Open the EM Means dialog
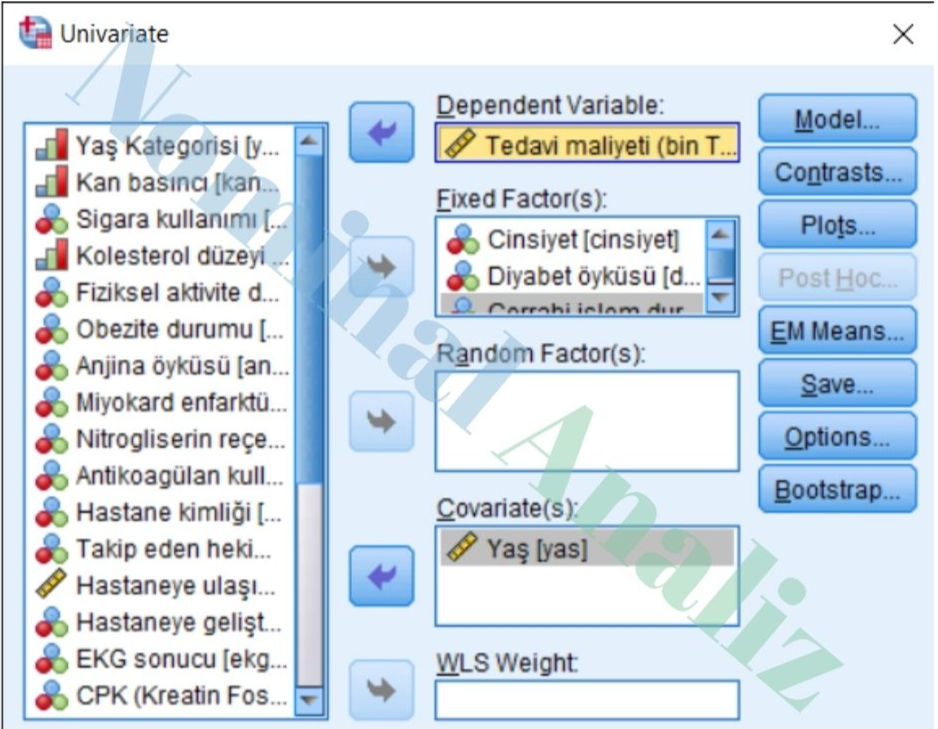Image resolution: width=938 pixels, height=729 pixels. pyautogui.click(x=838, y=331)
